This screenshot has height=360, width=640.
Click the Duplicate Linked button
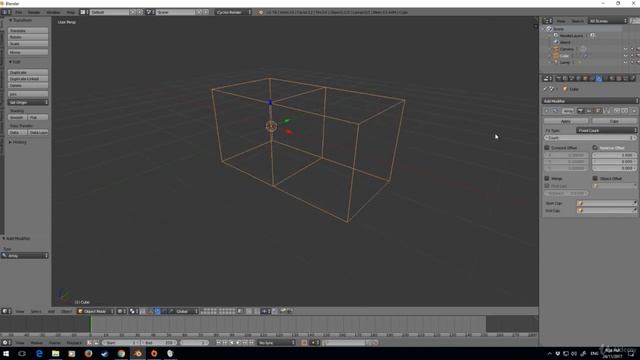point(28,79)
